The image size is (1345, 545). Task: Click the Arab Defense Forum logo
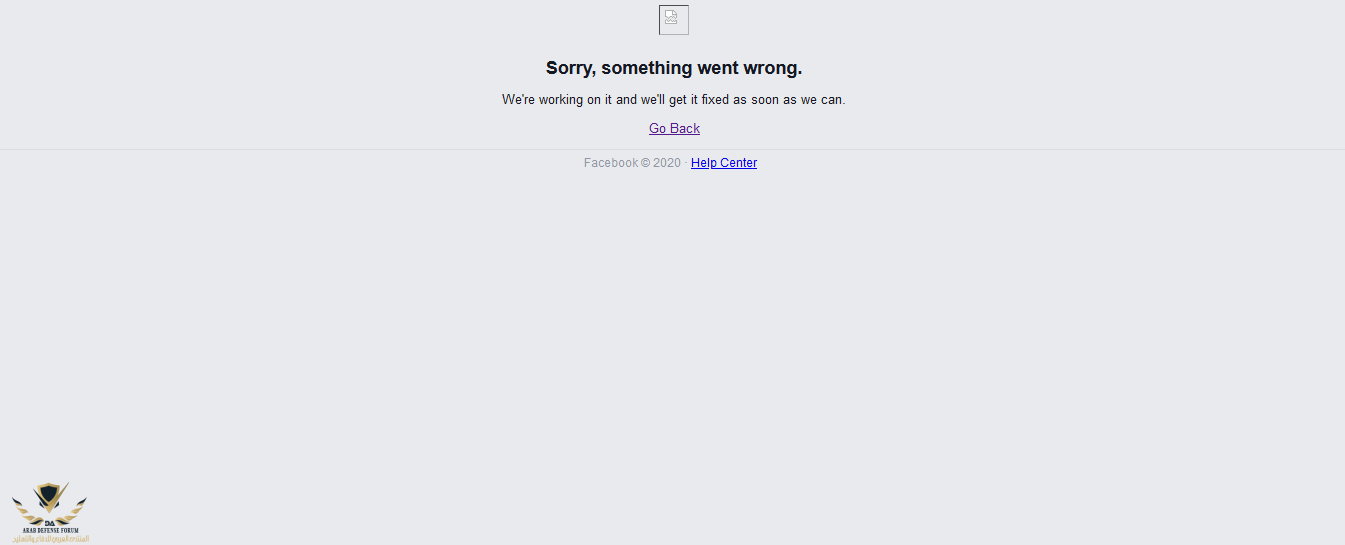50,513
